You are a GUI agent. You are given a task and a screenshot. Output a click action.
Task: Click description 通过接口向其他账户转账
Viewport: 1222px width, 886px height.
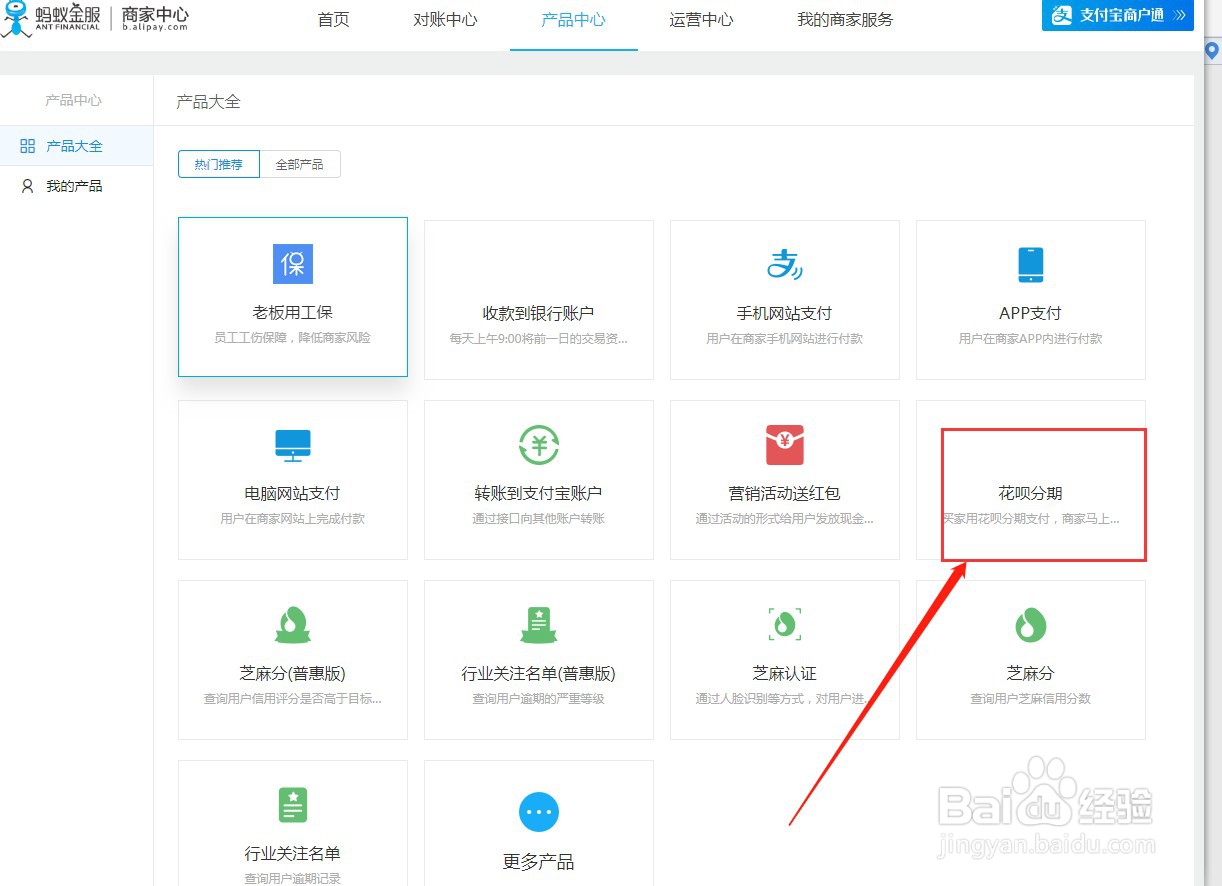click(539, 518)
